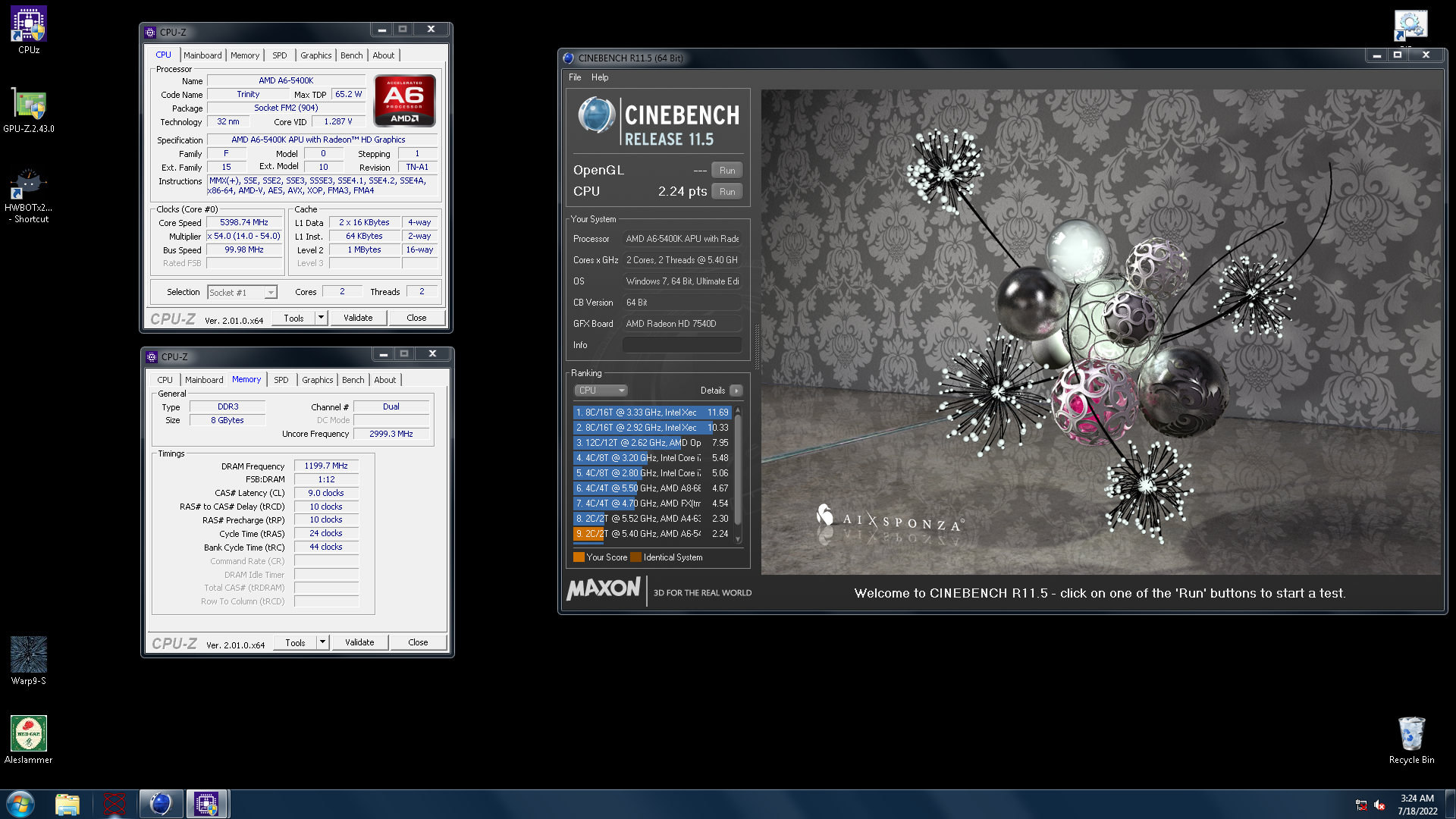The image size is (1456, 819).
Task: Open About tab in upper CPU-Z
Action: coord(384,55)
